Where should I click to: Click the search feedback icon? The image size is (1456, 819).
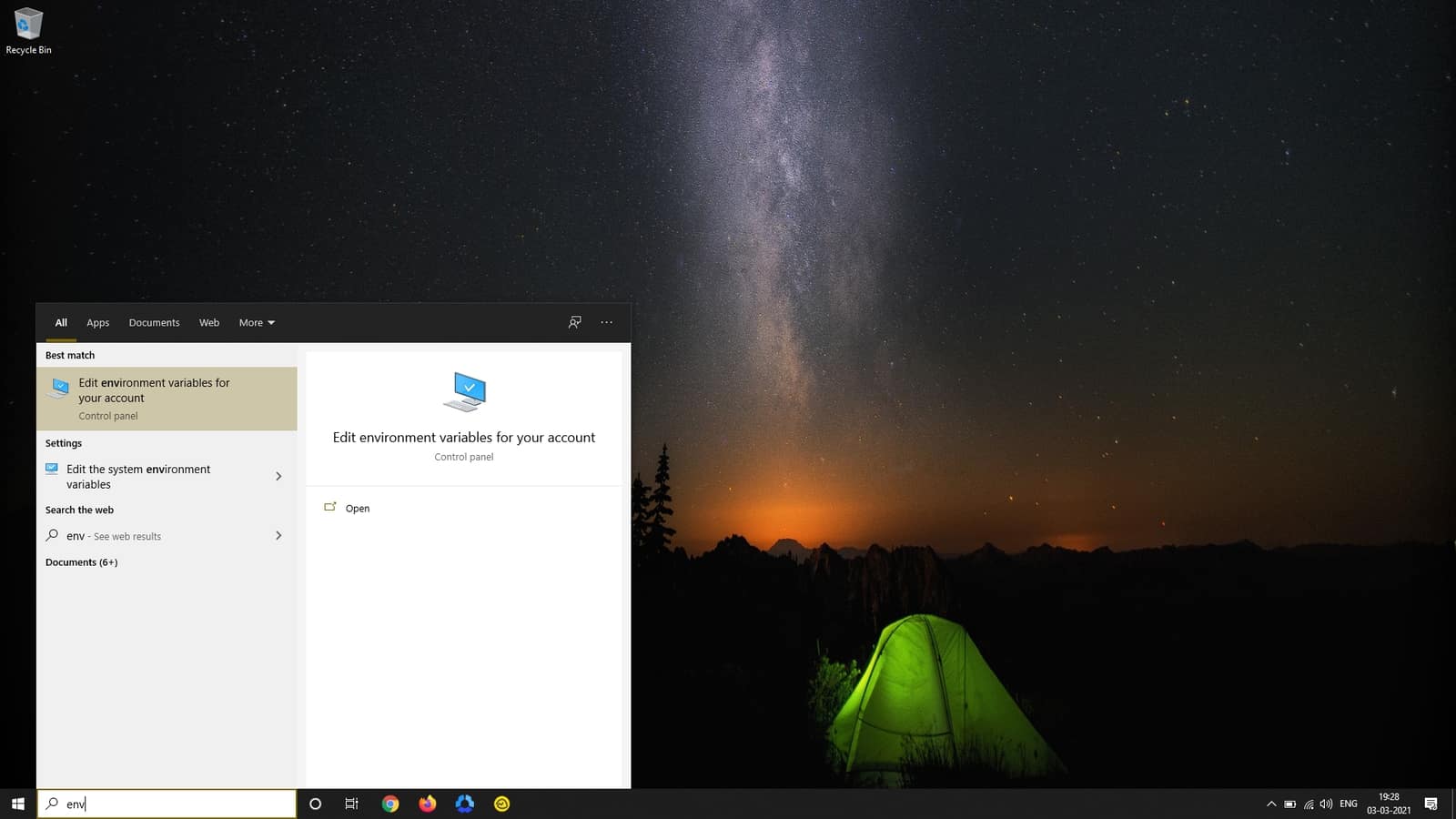click(x=575, y=322)
